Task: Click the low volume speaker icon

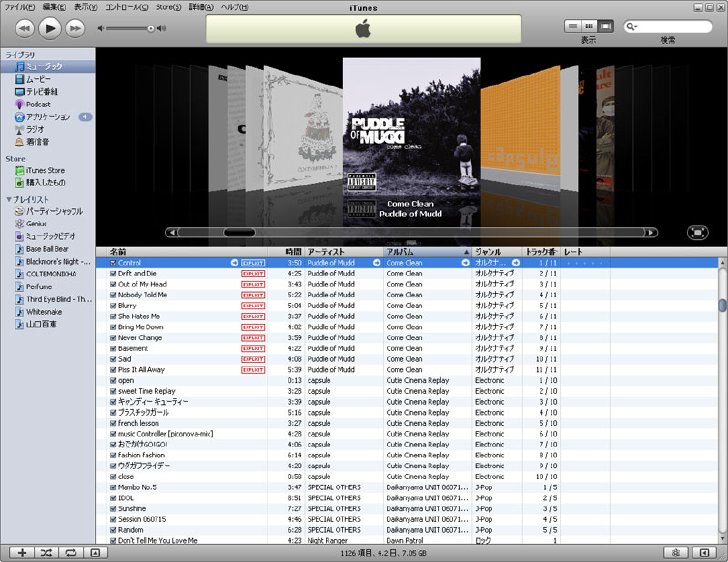Action: 100,28
